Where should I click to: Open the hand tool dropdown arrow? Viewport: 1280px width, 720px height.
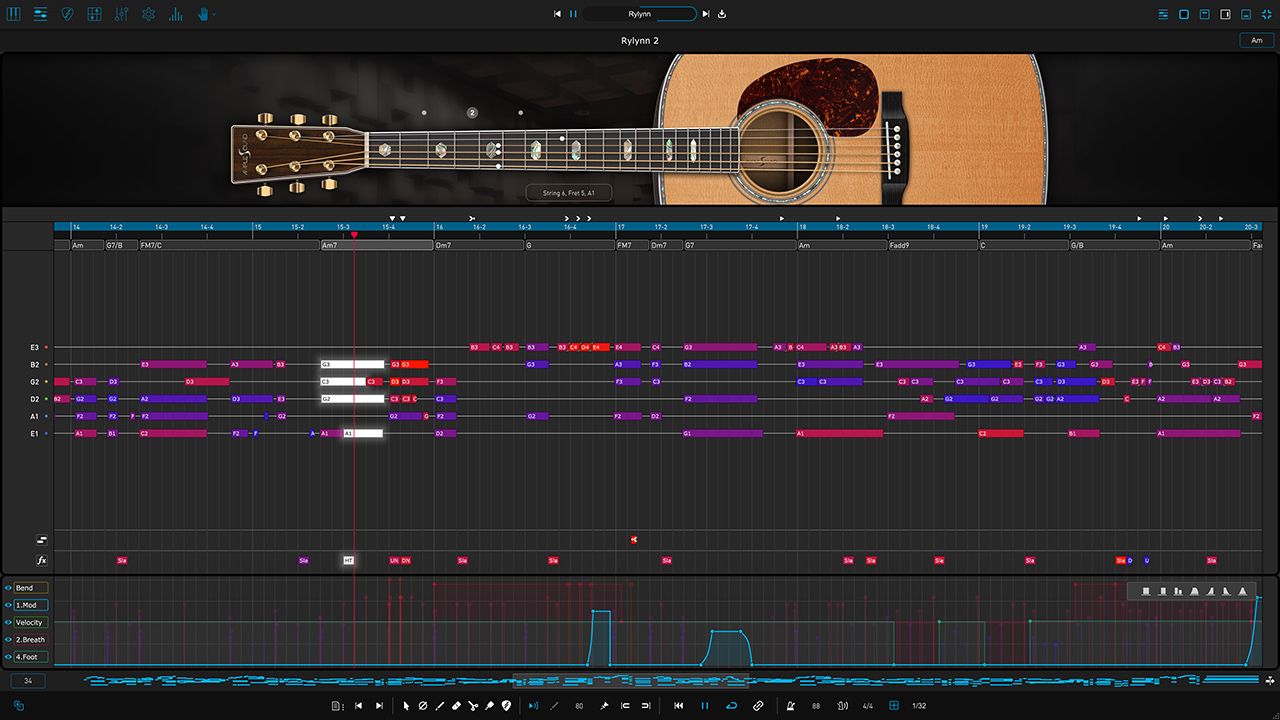pos(214,14)
